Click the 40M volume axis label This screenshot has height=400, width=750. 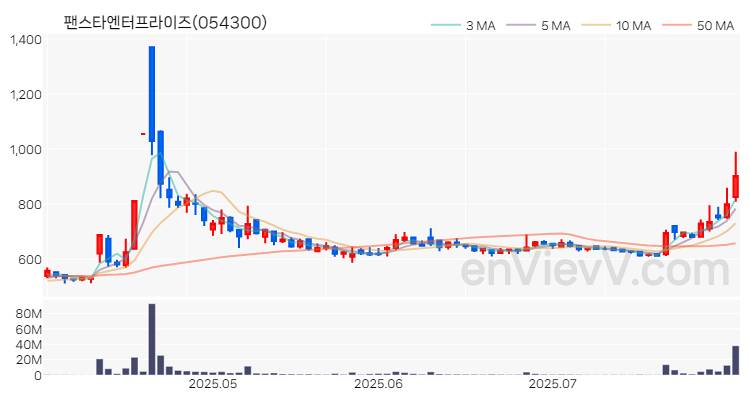point(29,345)
